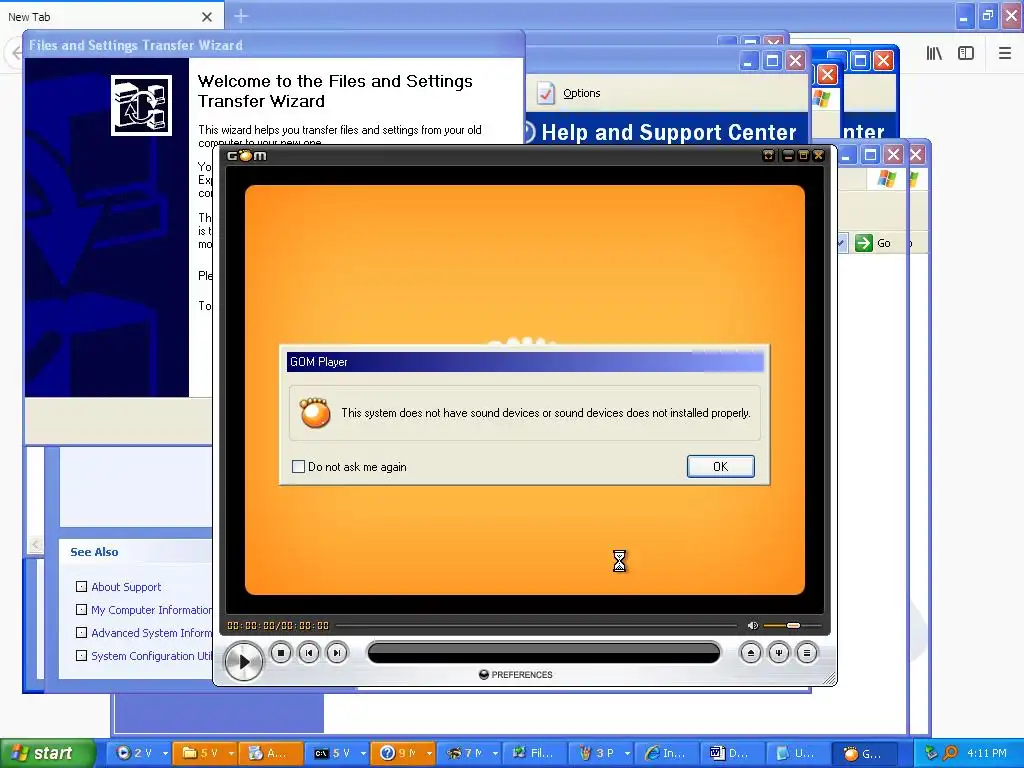Viewport: 1024px width, 768px height.
Task: Click the Options icon in Help Center
Action: point(546,93)
